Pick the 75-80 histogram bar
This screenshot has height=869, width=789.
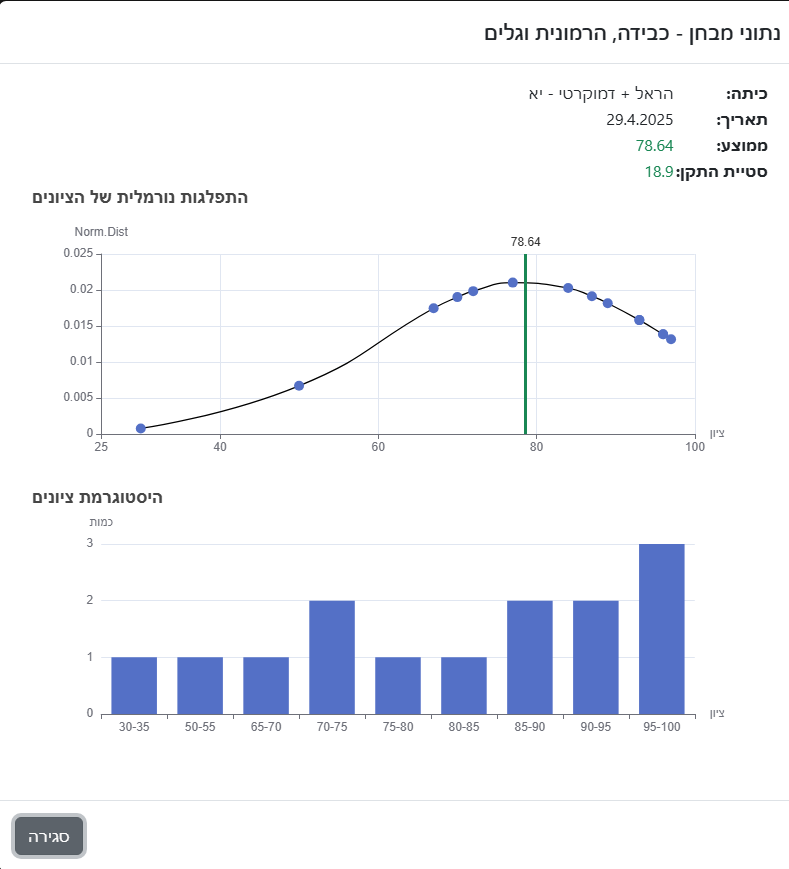point(398,685)
